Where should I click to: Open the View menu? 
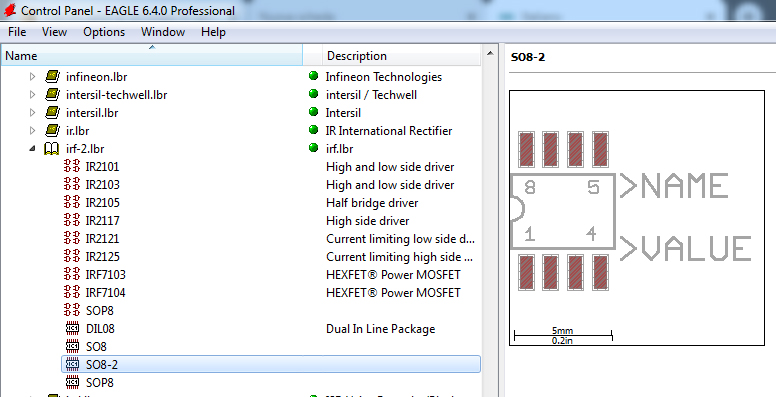click(x=54, y=32)
